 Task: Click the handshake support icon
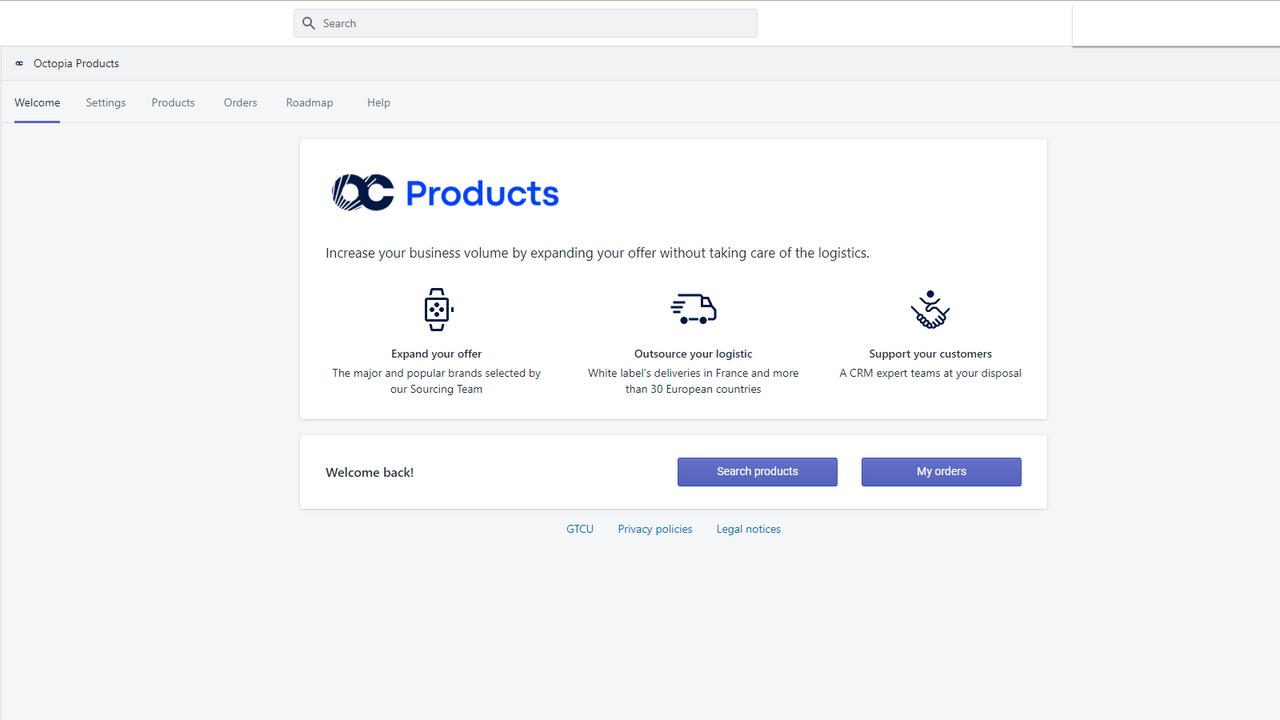(930, 309)
